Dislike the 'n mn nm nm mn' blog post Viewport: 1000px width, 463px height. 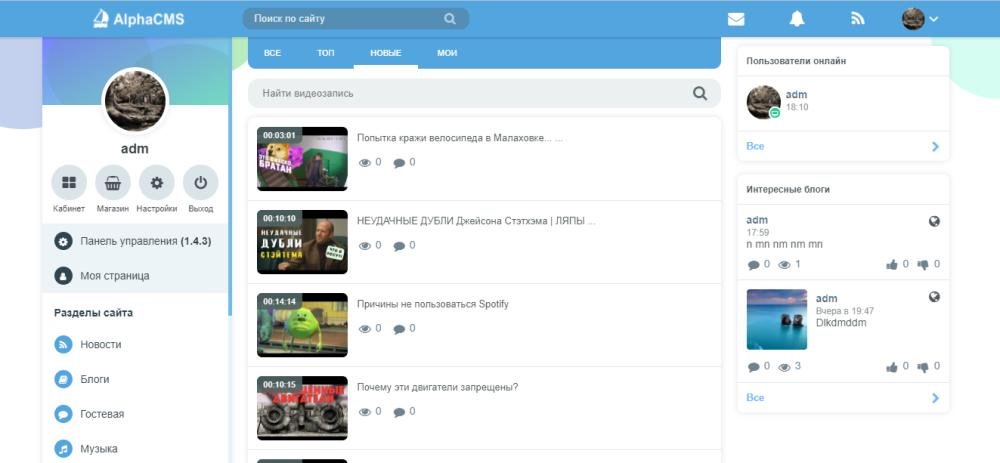[x=923, y=265]
